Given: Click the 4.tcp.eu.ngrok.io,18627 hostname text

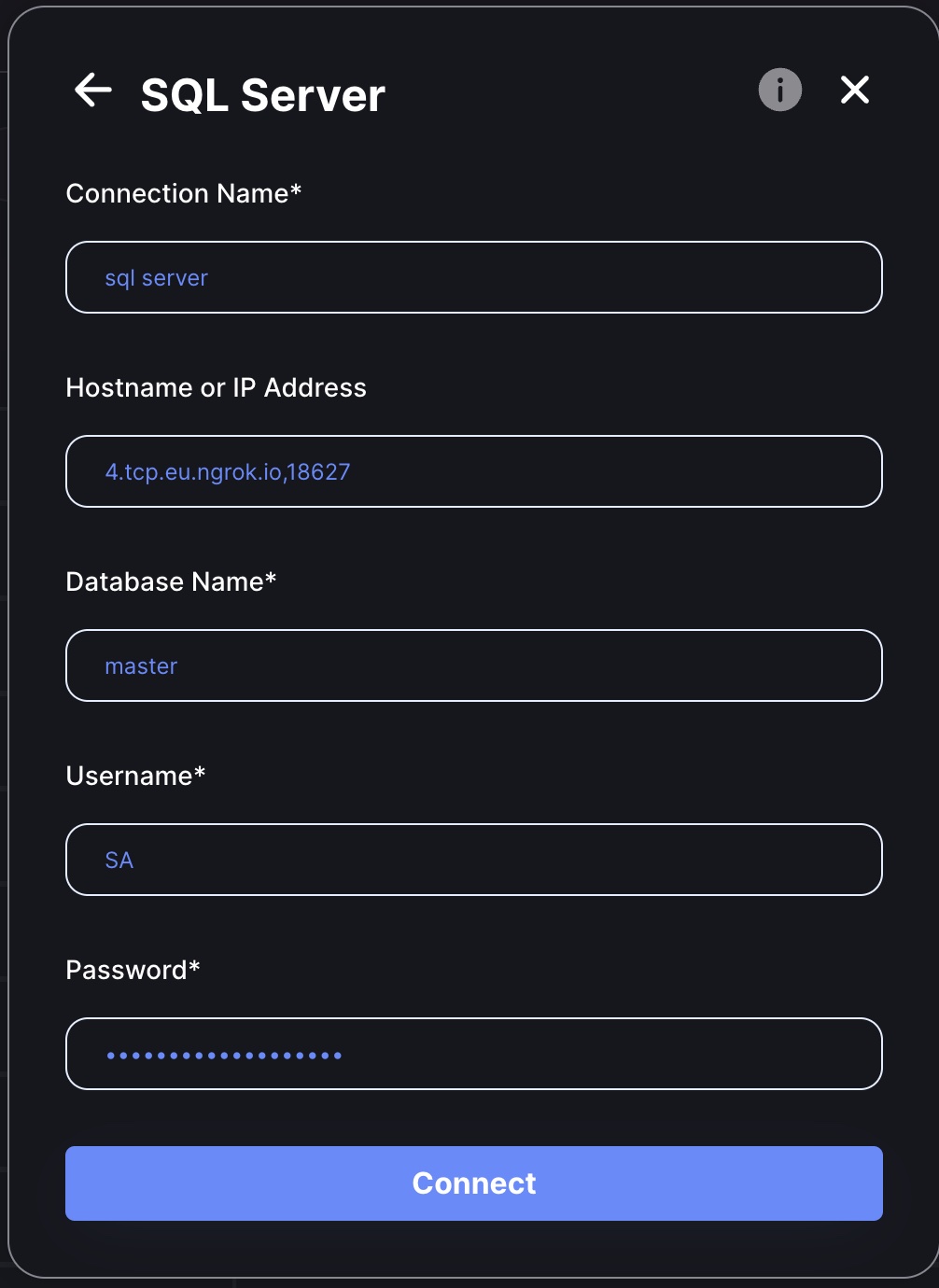Looking at the screenshot, I should click(x=228, y=472).
